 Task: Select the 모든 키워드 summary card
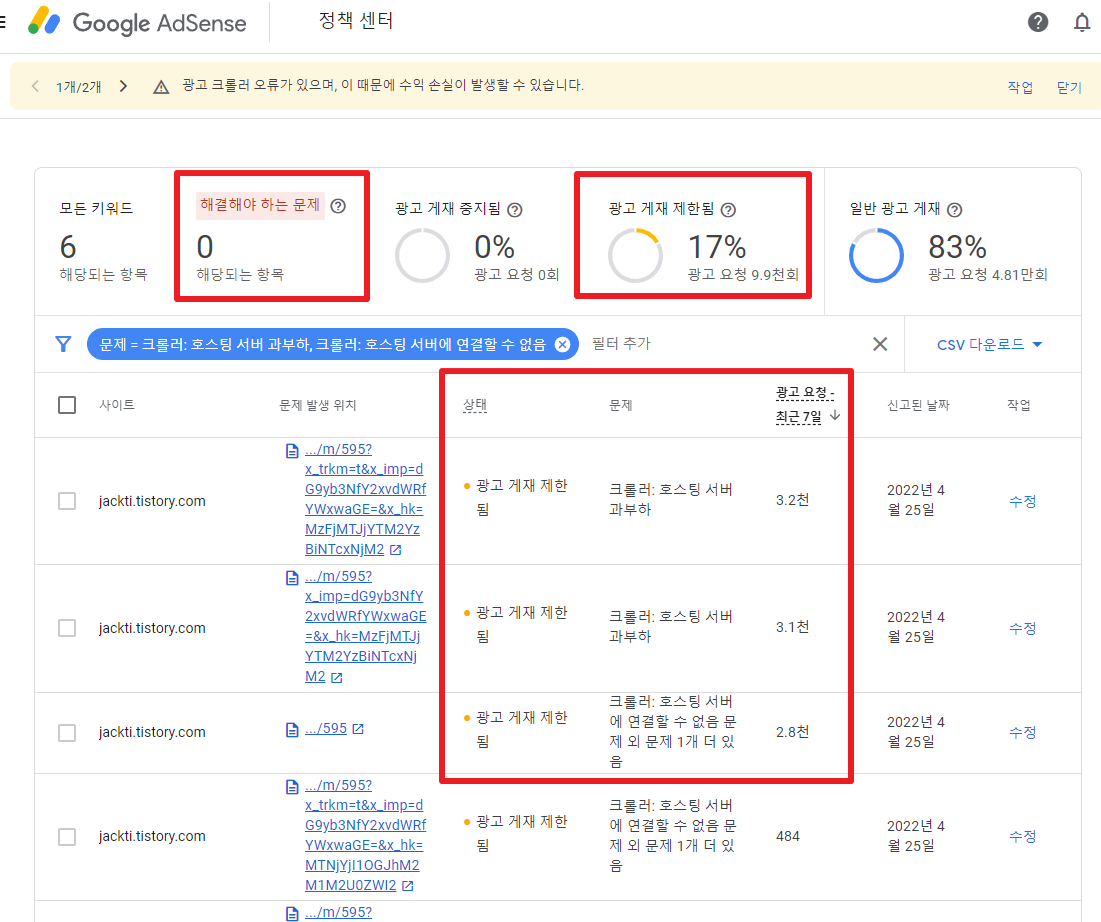104,242
